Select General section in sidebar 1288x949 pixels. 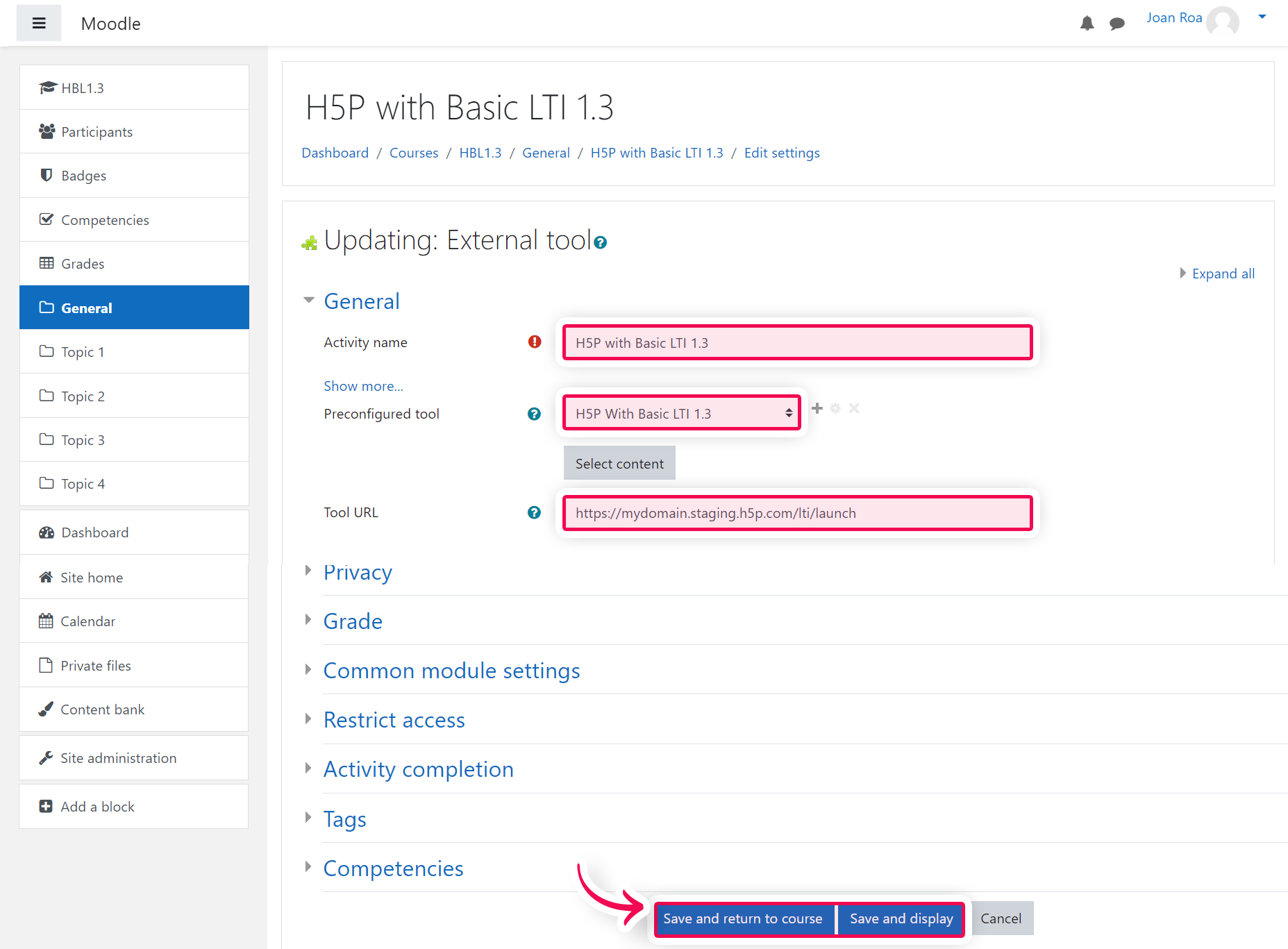tap(134, 308)
